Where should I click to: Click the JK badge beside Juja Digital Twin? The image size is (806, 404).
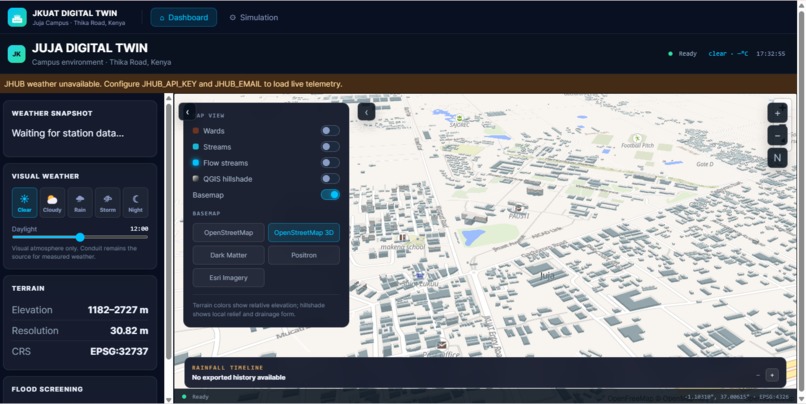pos(17,54)
